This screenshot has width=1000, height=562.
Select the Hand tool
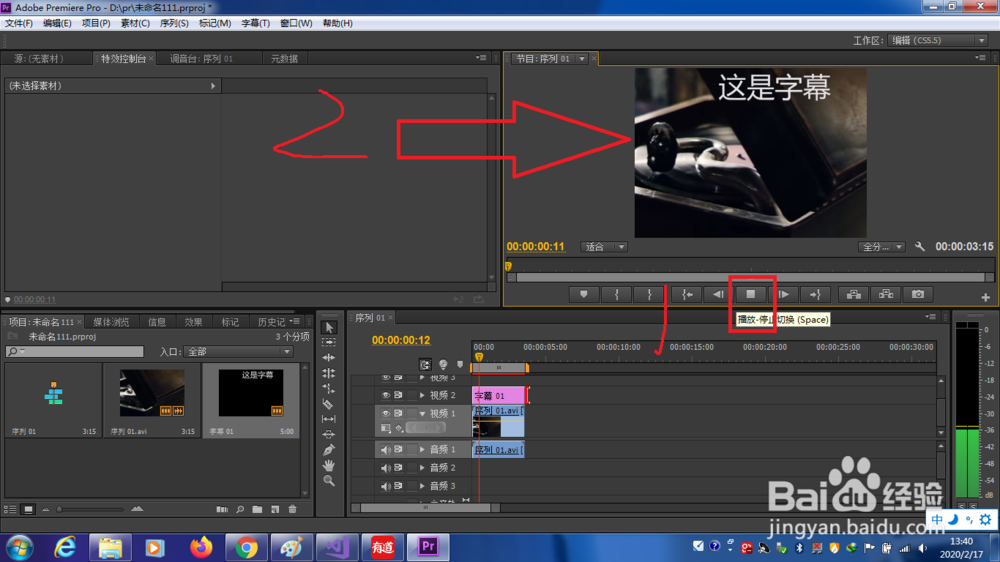click(x=329, y=465)
